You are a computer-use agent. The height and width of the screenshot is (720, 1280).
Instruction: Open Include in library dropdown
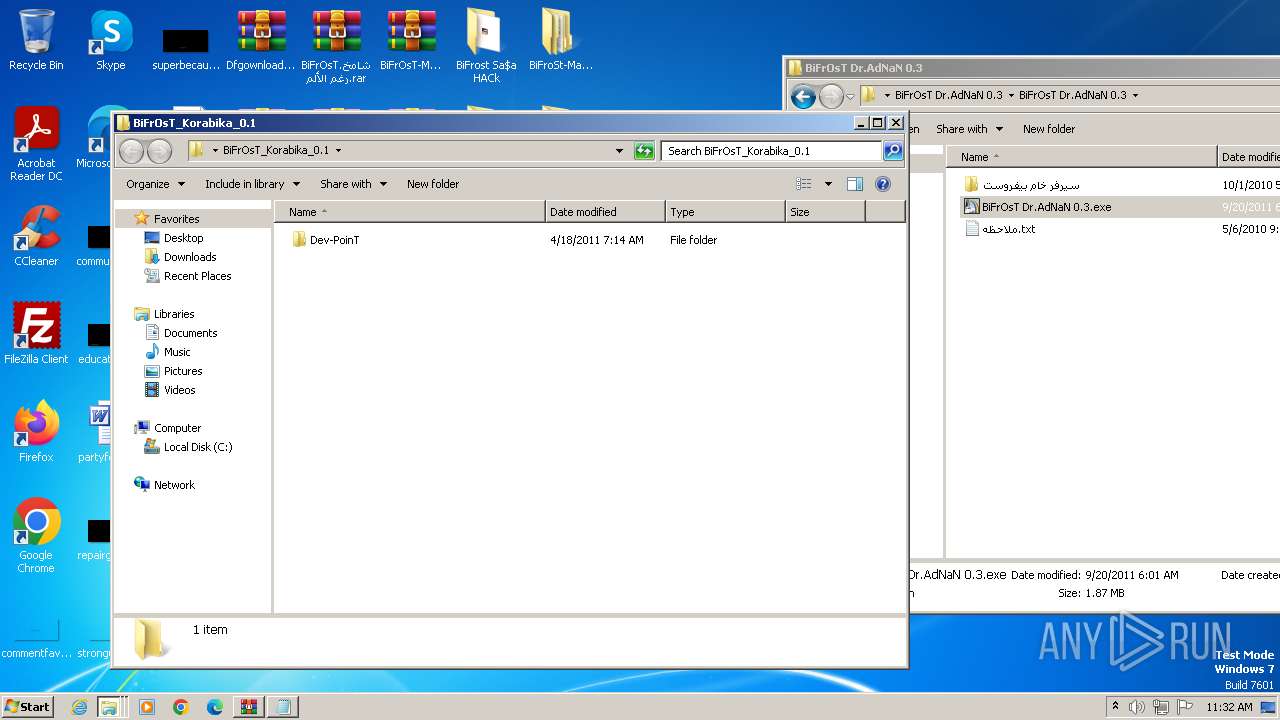(252, 184)
